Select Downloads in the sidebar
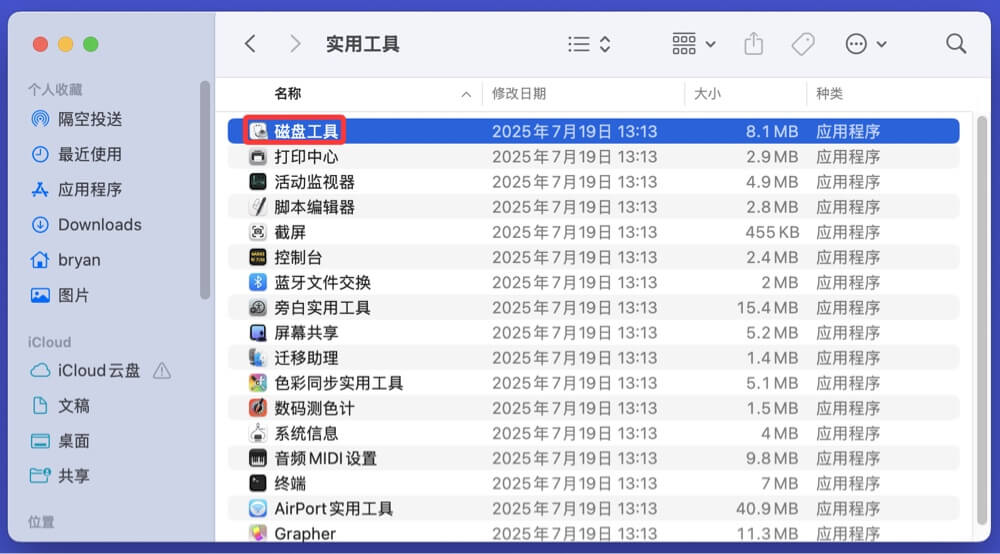 pyautogui.click(x=99, y=225)
